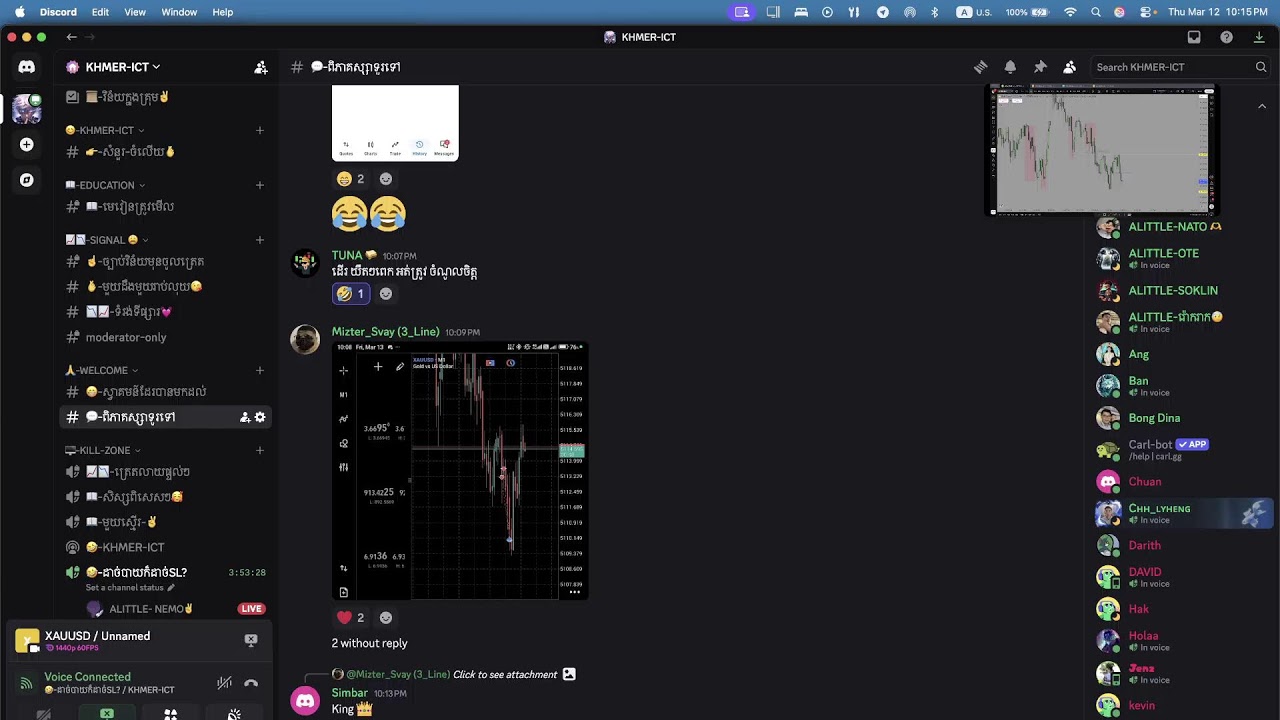Toggle the grinning emoji reaction with count 2
The image size is (1280, 720).
[x=351, y=179]
